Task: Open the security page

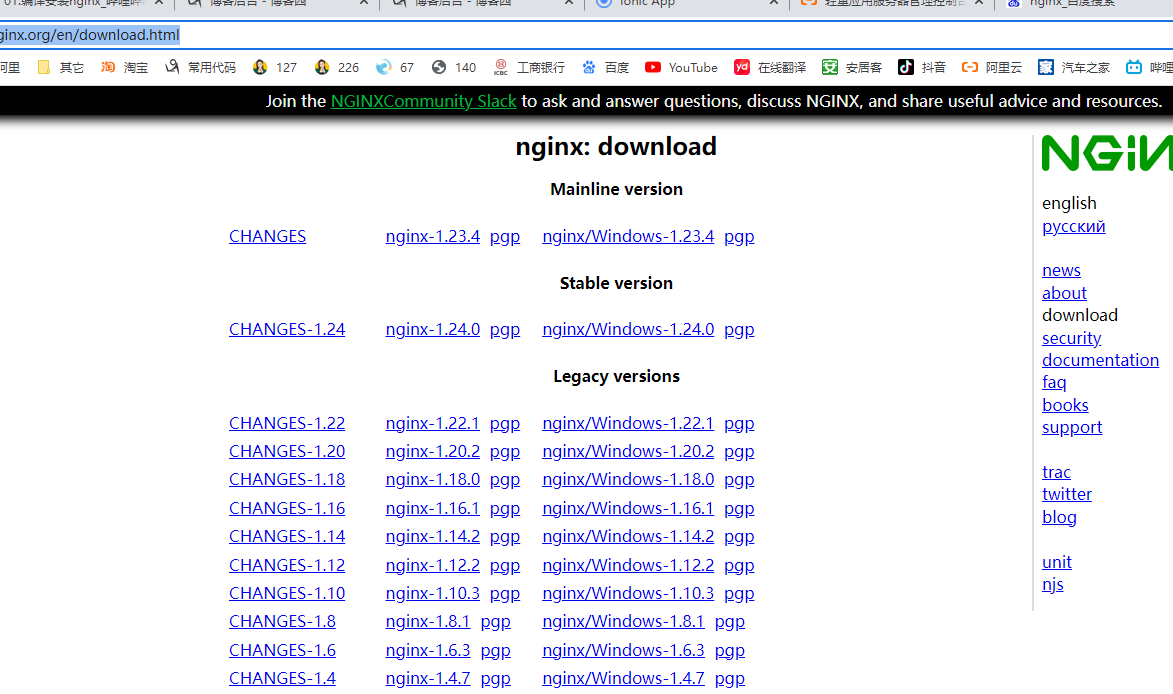Action: 1071,339
